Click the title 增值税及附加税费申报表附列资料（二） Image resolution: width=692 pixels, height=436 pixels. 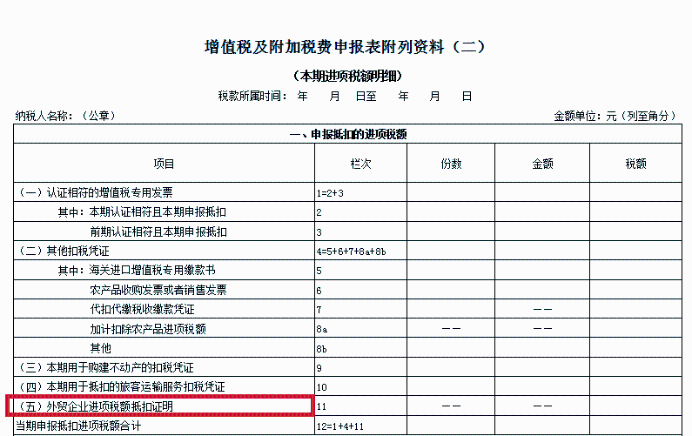(x=345, y=47)
